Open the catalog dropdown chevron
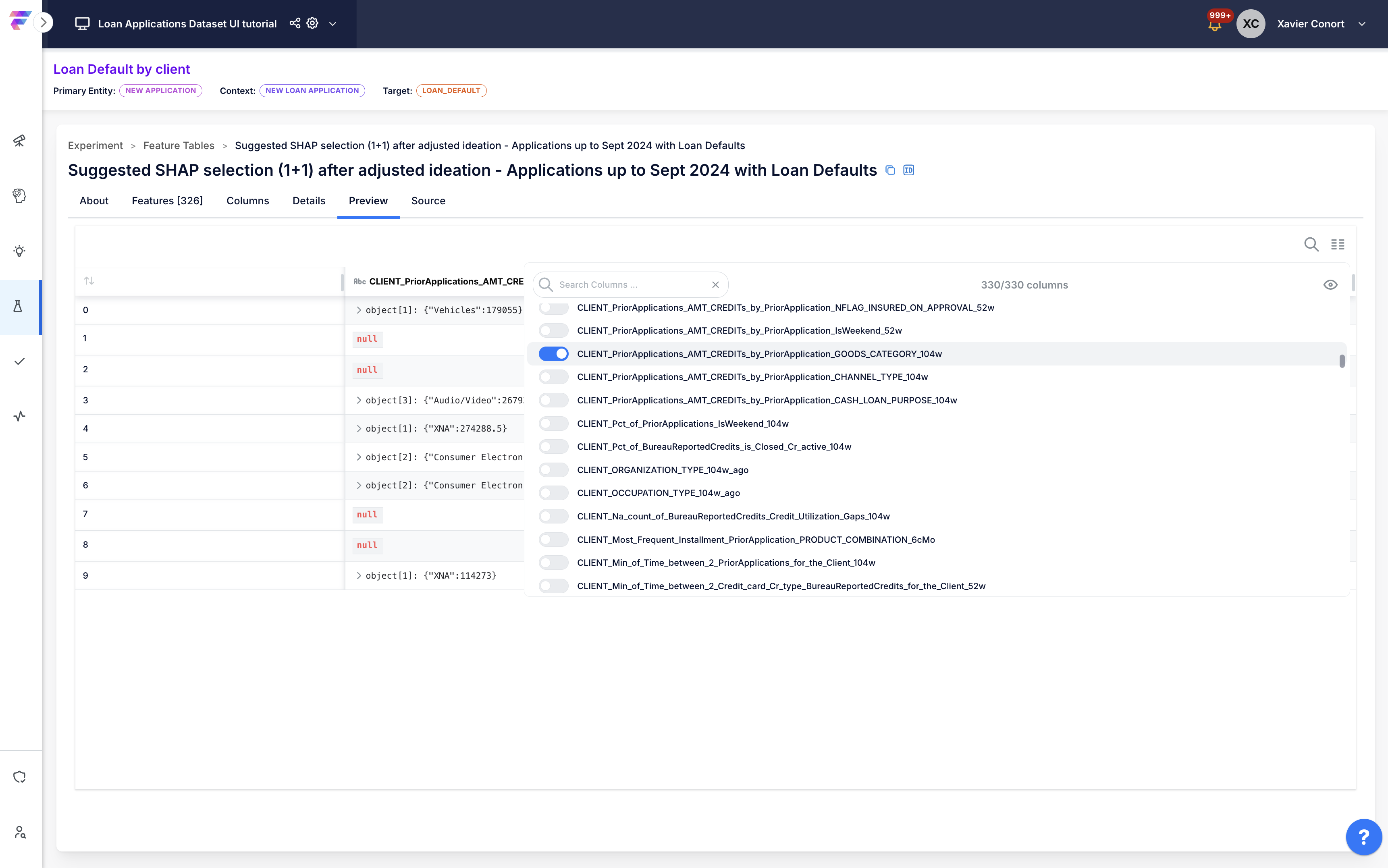The width and height of the screenshot is (1388, 868). point(332,23)
